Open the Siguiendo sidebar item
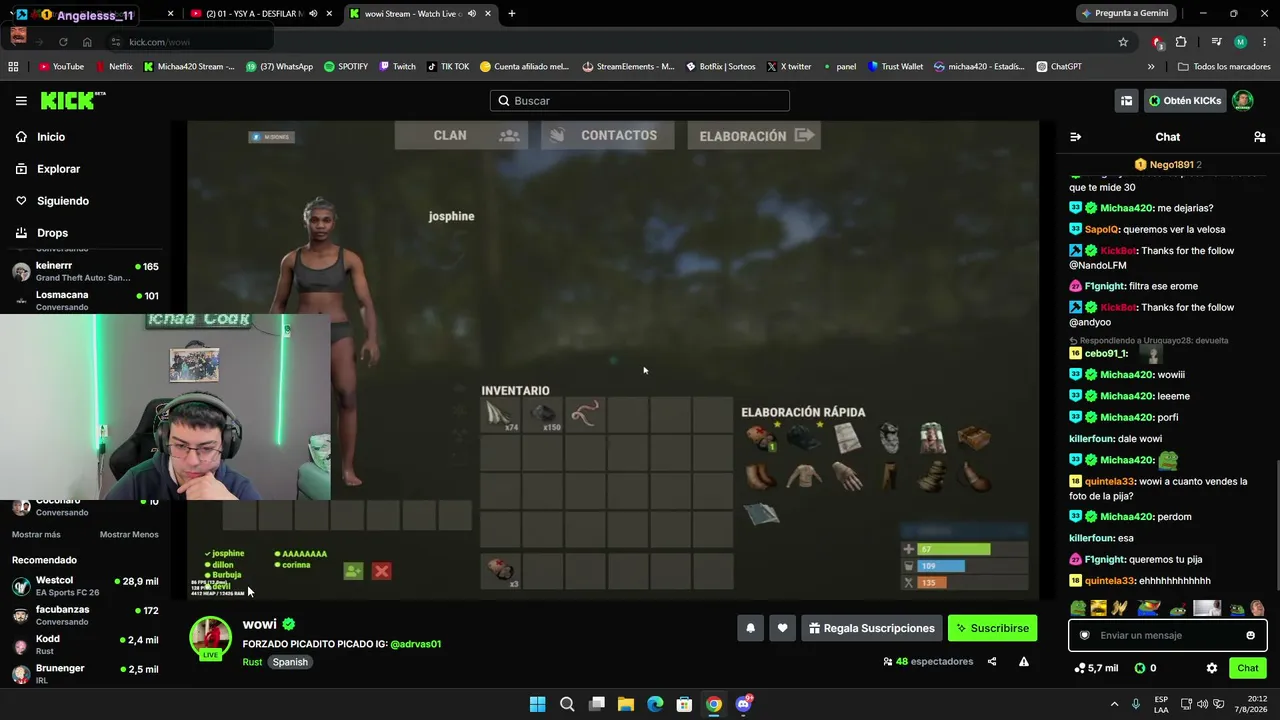This screenshot has height=720, width=1280. pyautogui.click(x=63, y=201)
